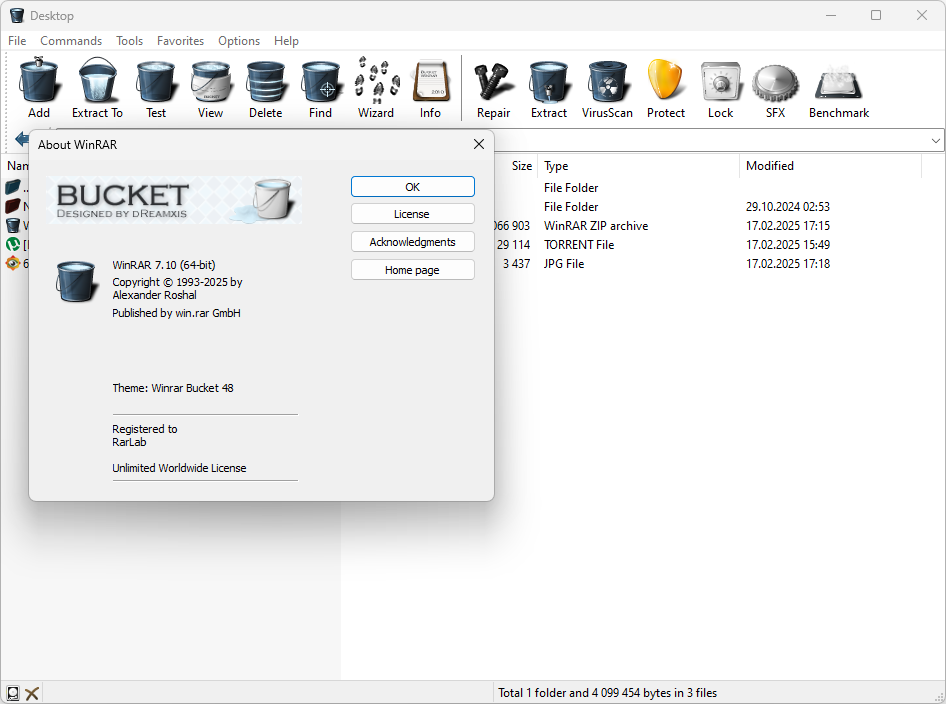The width and height of the screenshot is (946, 704).
Task: Open the View toolbar icon
Action: click(210, 88)
